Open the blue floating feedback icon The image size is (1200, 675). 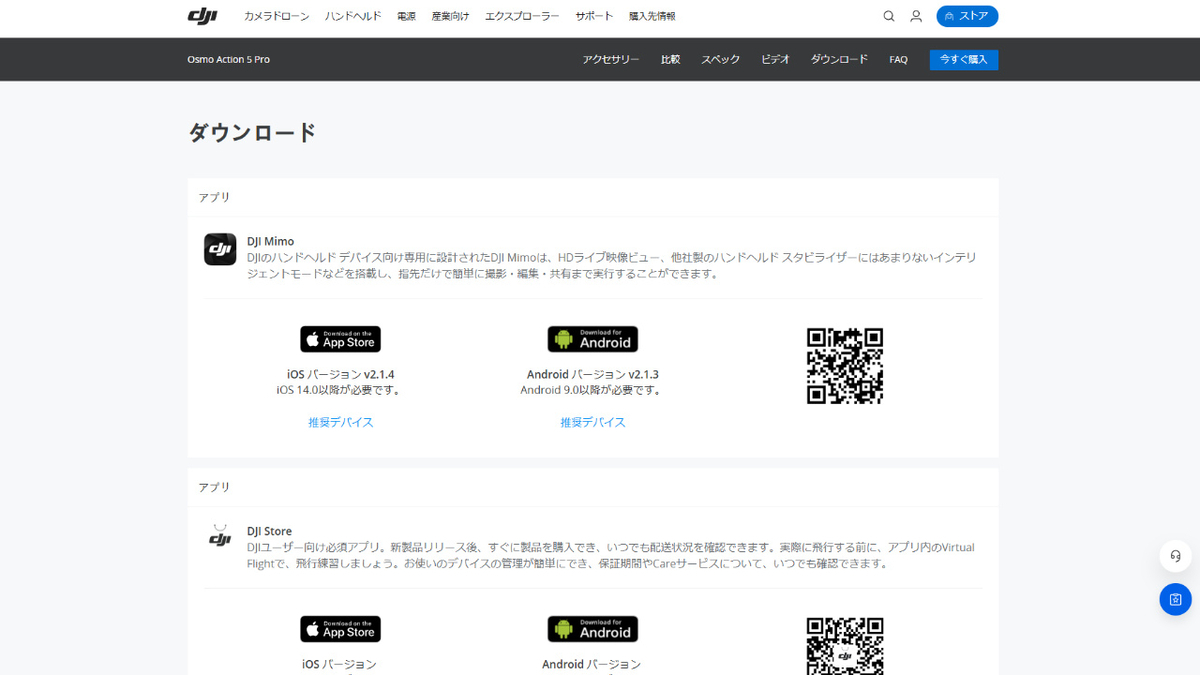[1175, 599]
